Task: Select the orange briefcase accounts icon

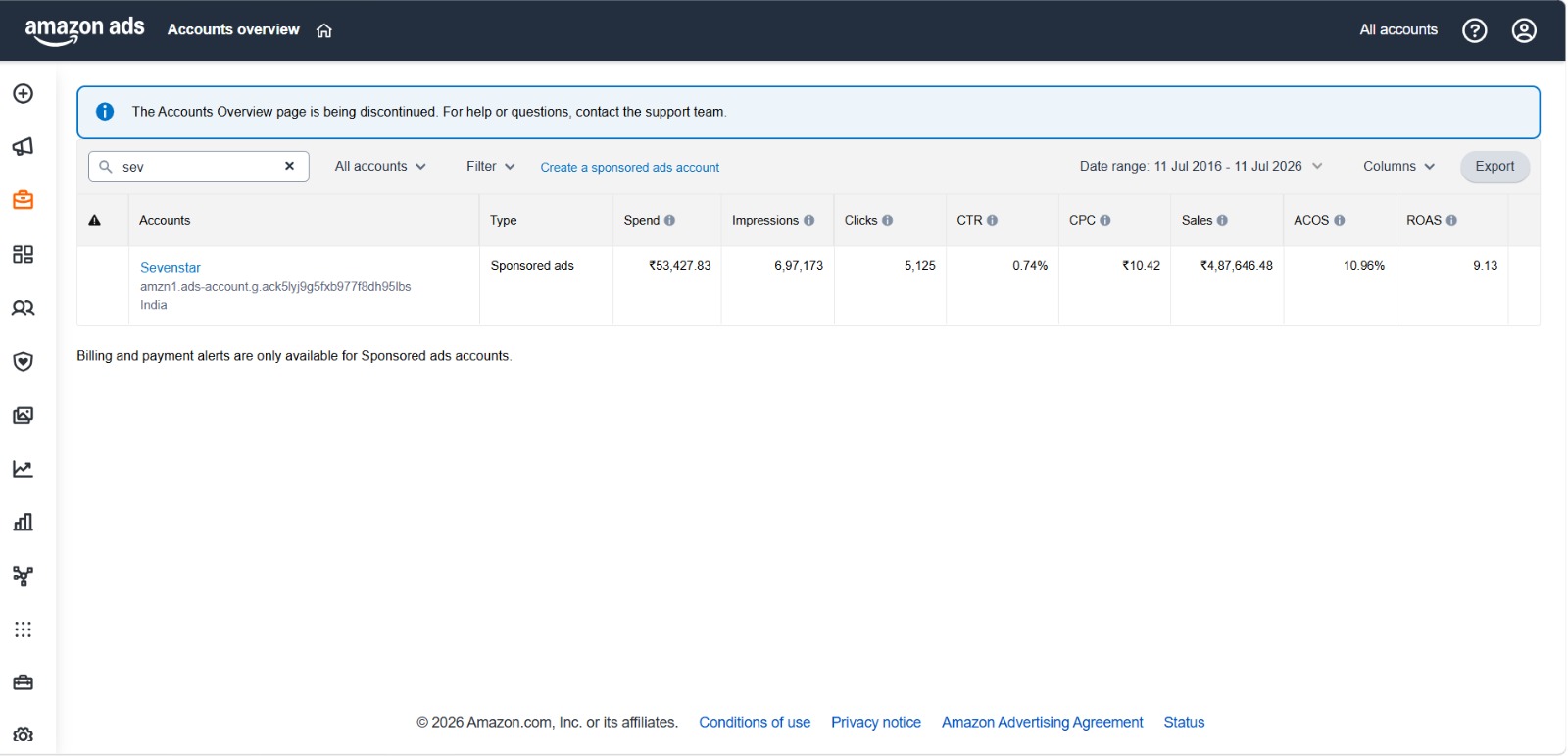Action: point(24,200)
